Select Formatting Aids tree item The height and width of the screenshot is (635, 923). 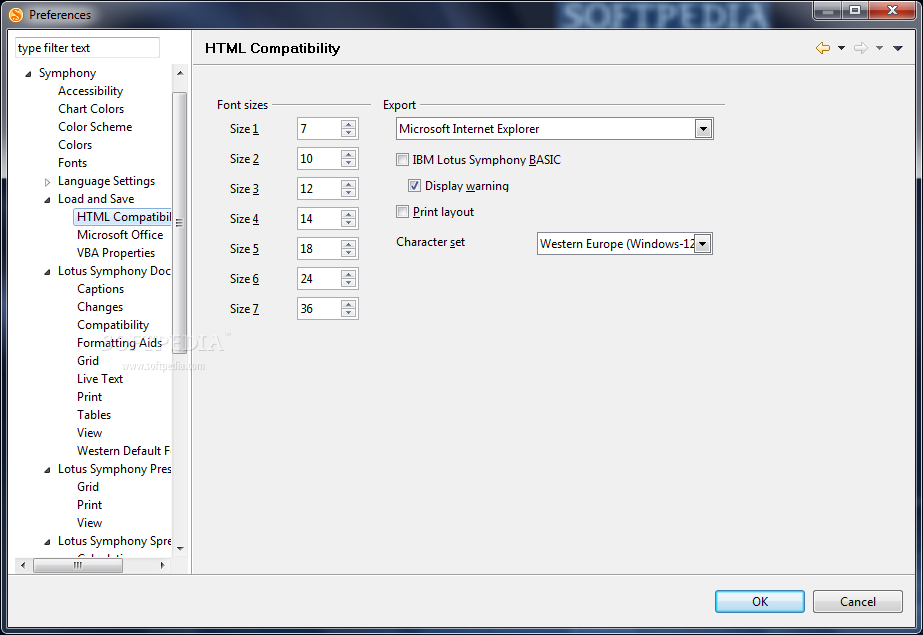click(119, 343)
